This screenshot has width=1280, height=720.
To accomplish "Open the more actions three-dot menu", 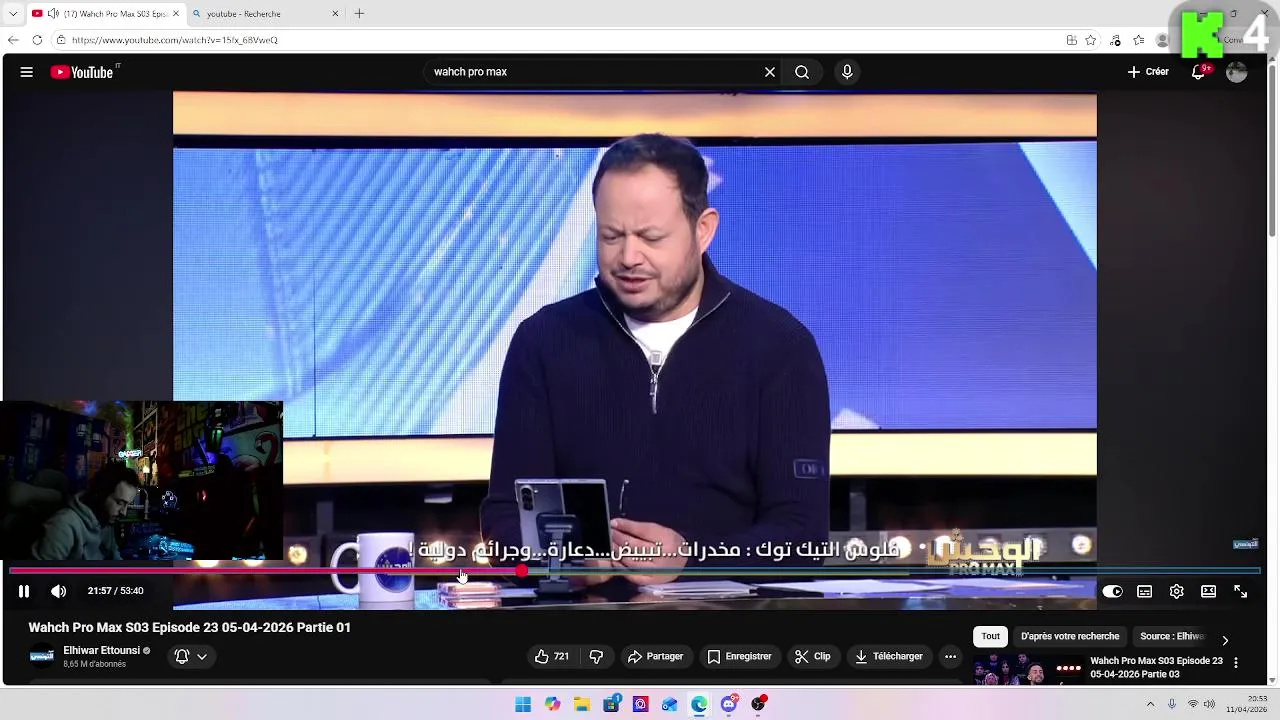I will [950, 656].
